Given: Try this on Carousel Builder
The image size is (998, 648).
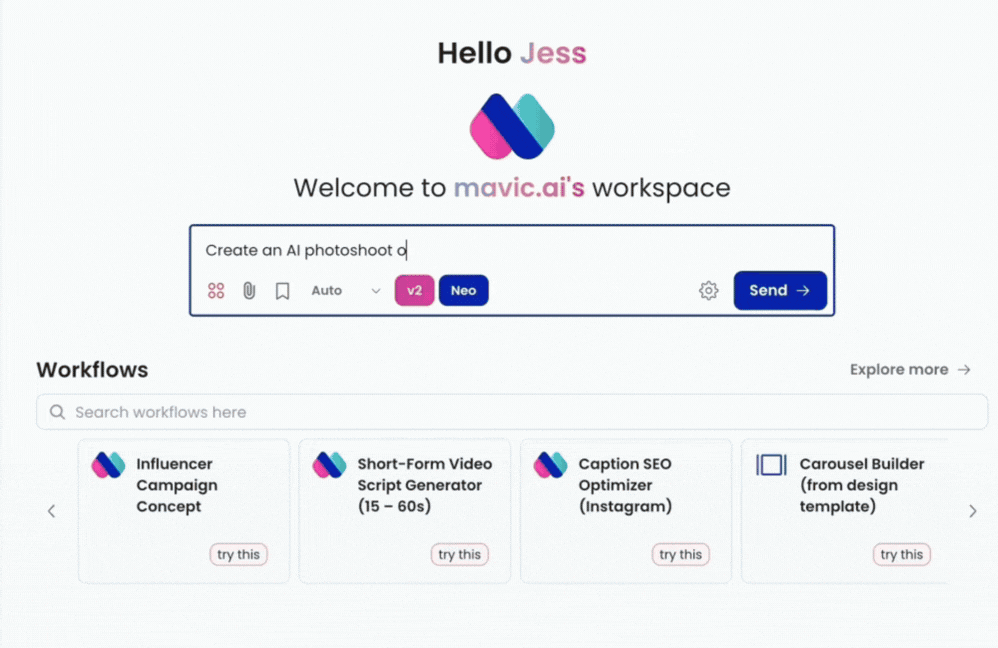Looking at the screenshot, I should (x=901, y=554).
